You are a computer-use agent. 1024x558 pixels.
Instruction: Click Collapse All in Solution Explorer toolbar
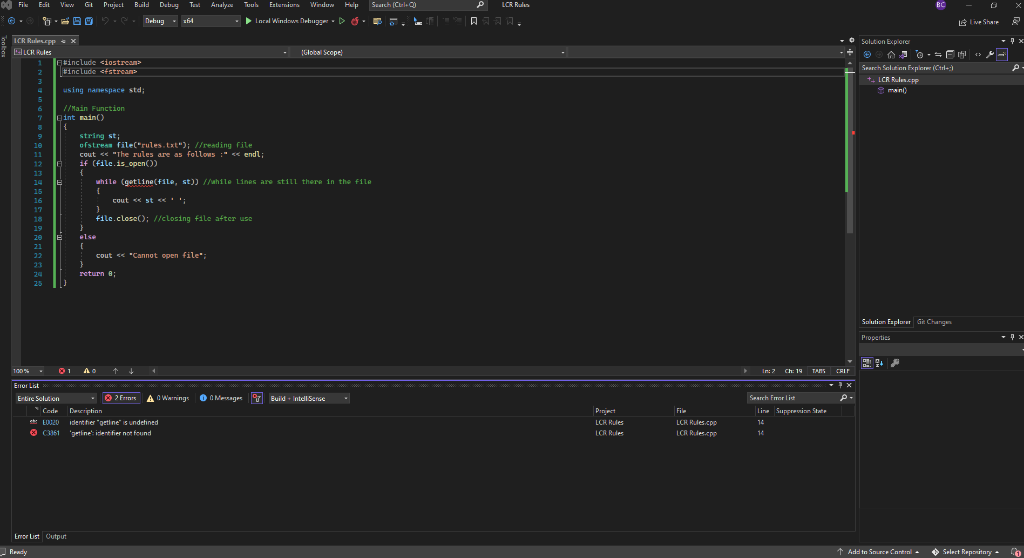tap(948, 54)
